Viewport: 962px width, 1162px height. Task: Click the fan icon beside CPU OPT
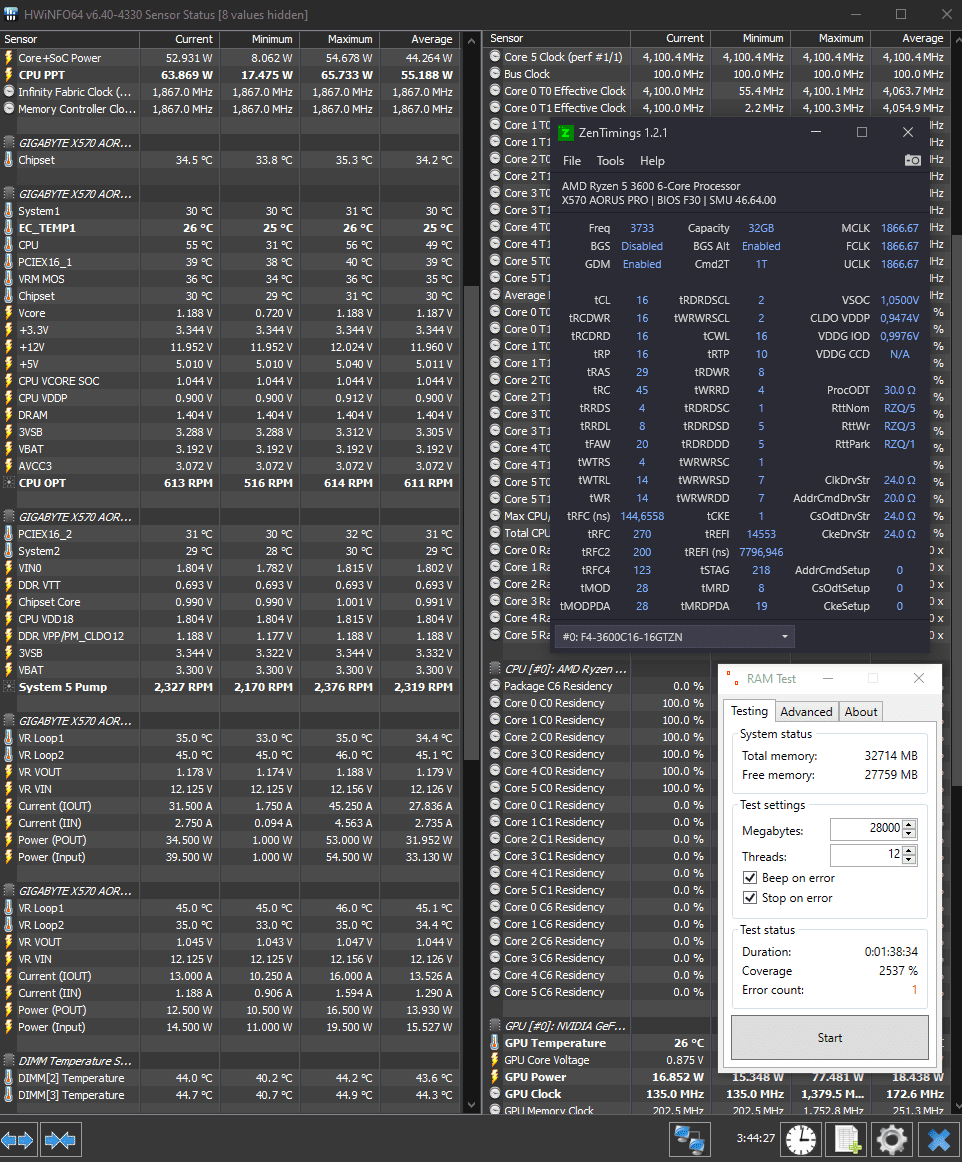[9, 483]
